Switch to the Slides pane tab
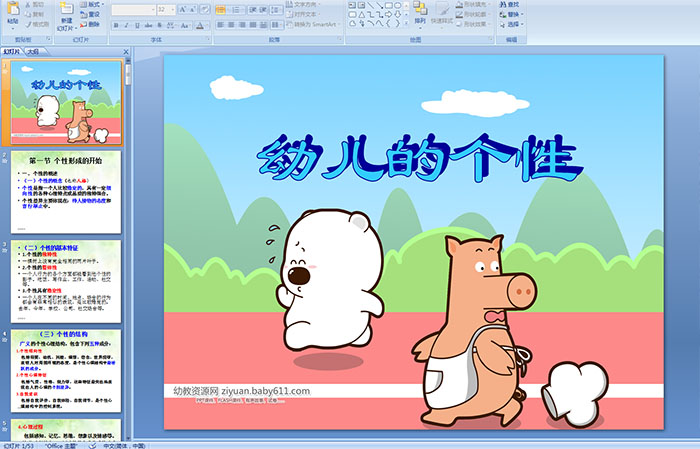This screenshot has width=700, height=449. (x=12, y=52)
